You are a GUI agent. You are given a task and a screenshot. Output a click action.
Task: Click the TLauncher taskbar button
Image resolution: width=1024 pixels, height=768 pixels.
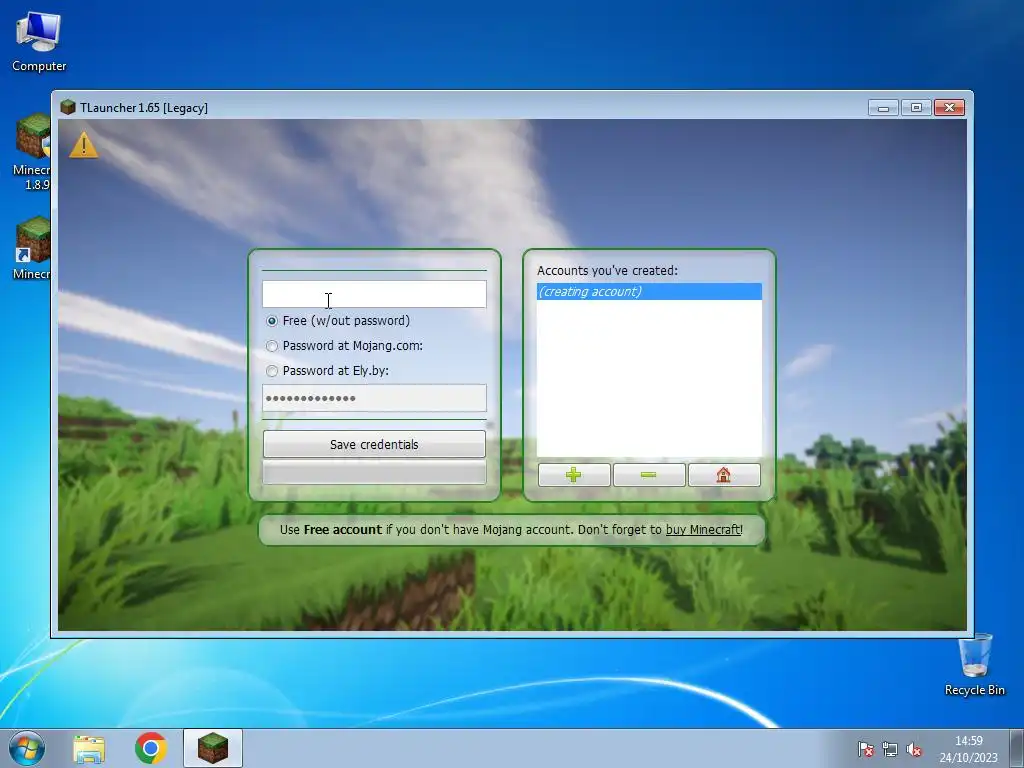213,748
